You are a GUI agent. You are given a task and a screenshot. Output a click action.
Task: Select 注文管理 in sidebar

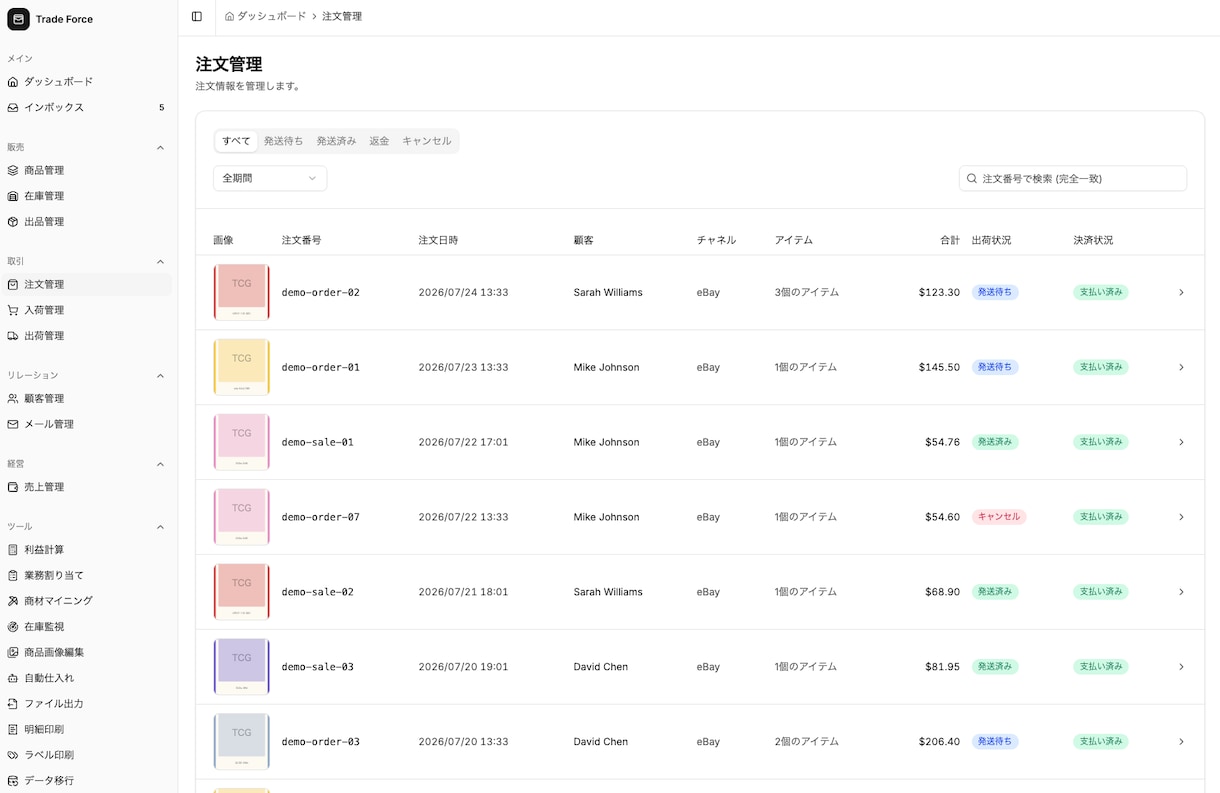(x=88, y=285)
